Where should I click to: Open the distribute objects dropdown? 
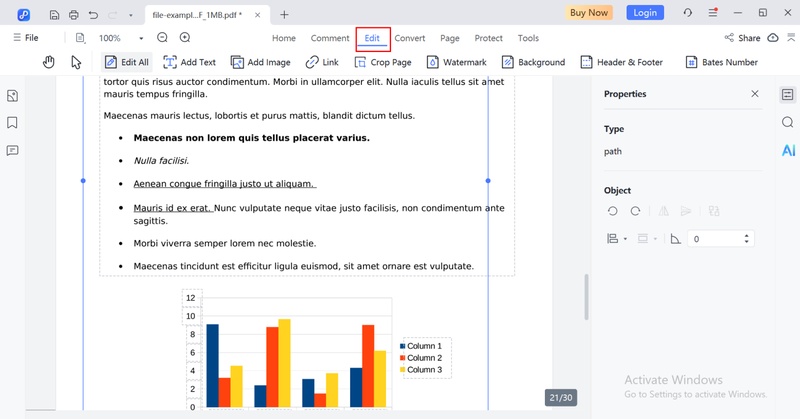pos(647,238)
